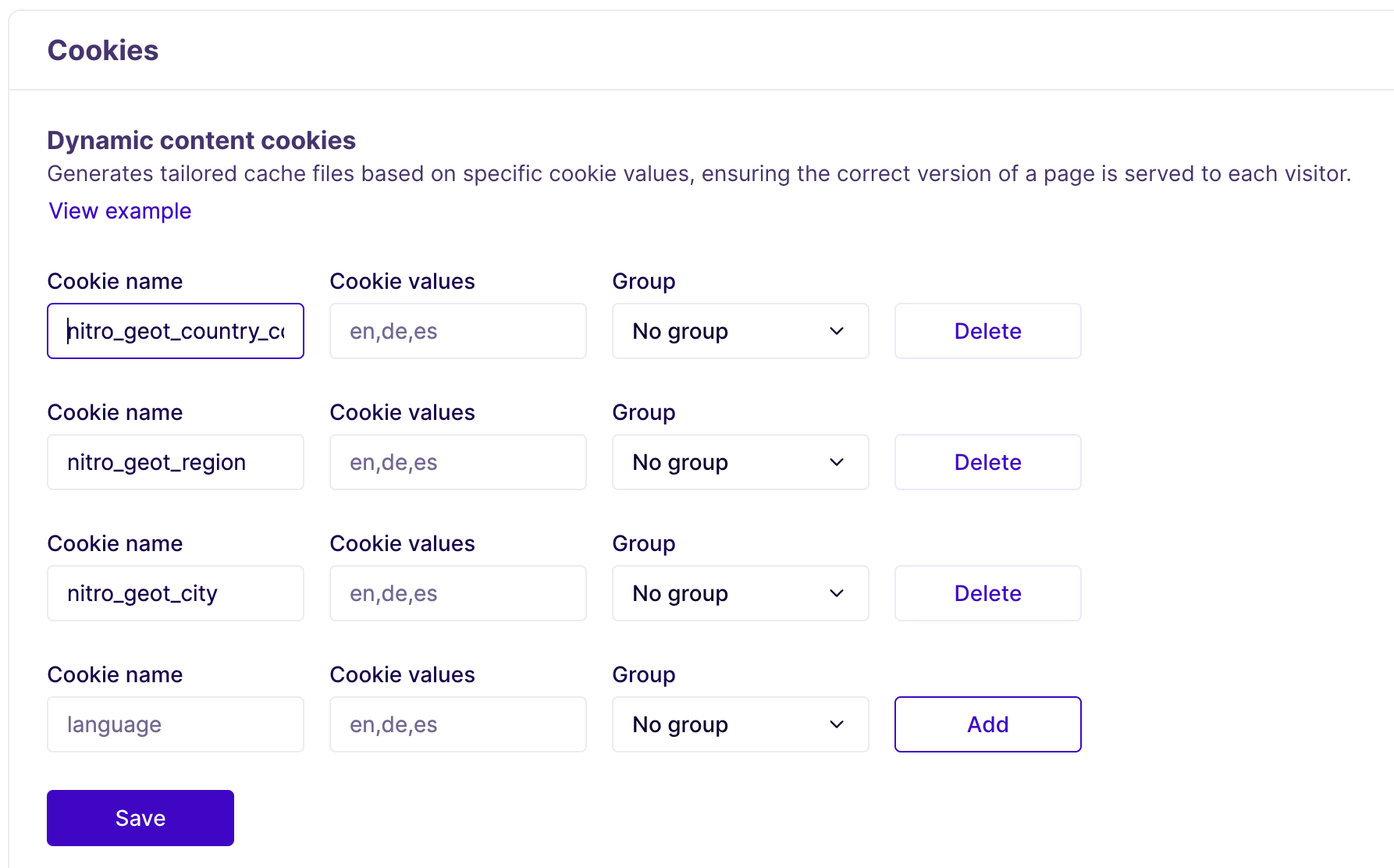Open the No group dropdown for nitro_geot_city
This screenshot has width=1394, height=868.
click(x=739, y=593)
